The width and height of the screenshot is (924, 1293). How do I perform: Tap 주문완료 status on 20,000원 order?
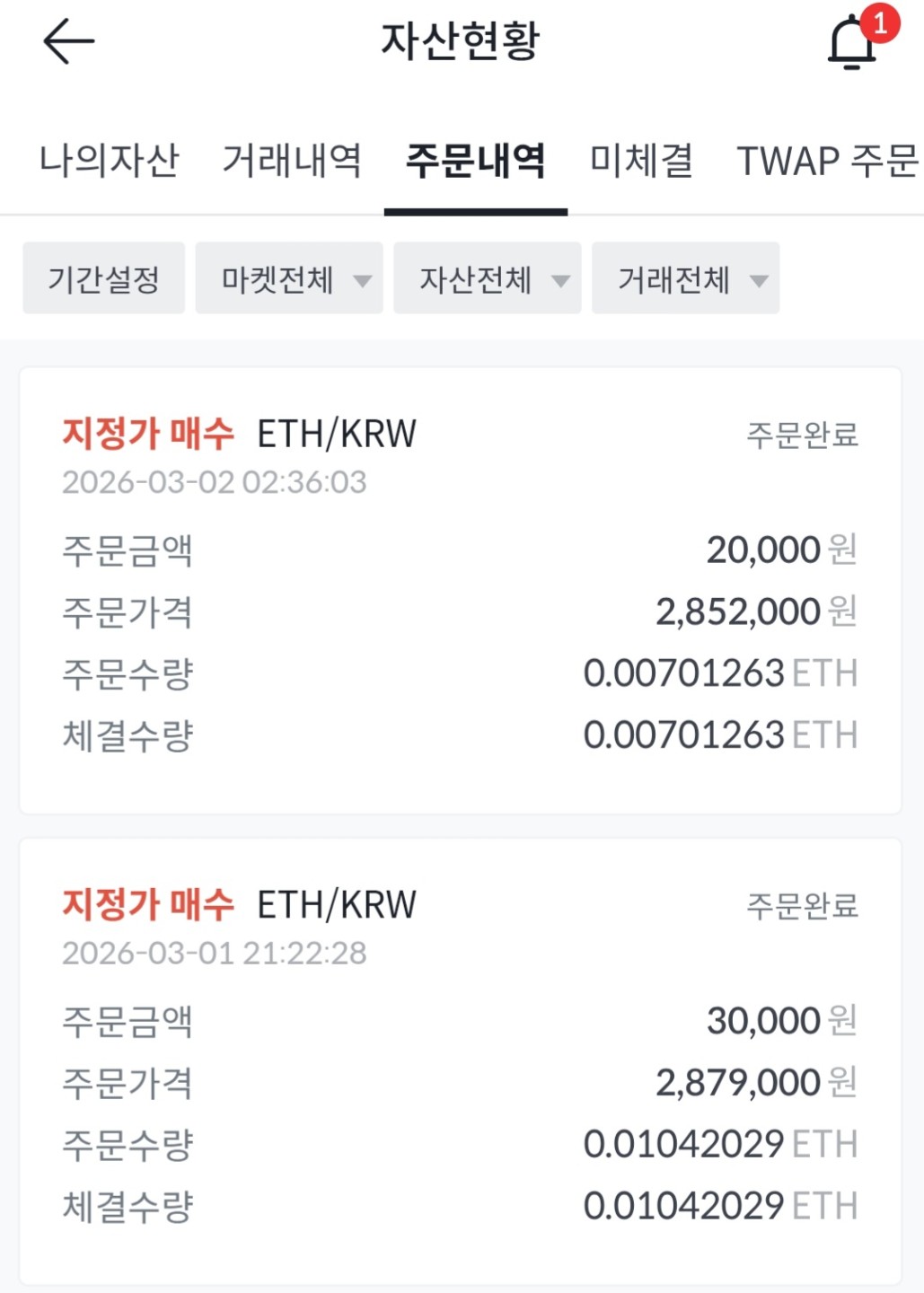802,435
